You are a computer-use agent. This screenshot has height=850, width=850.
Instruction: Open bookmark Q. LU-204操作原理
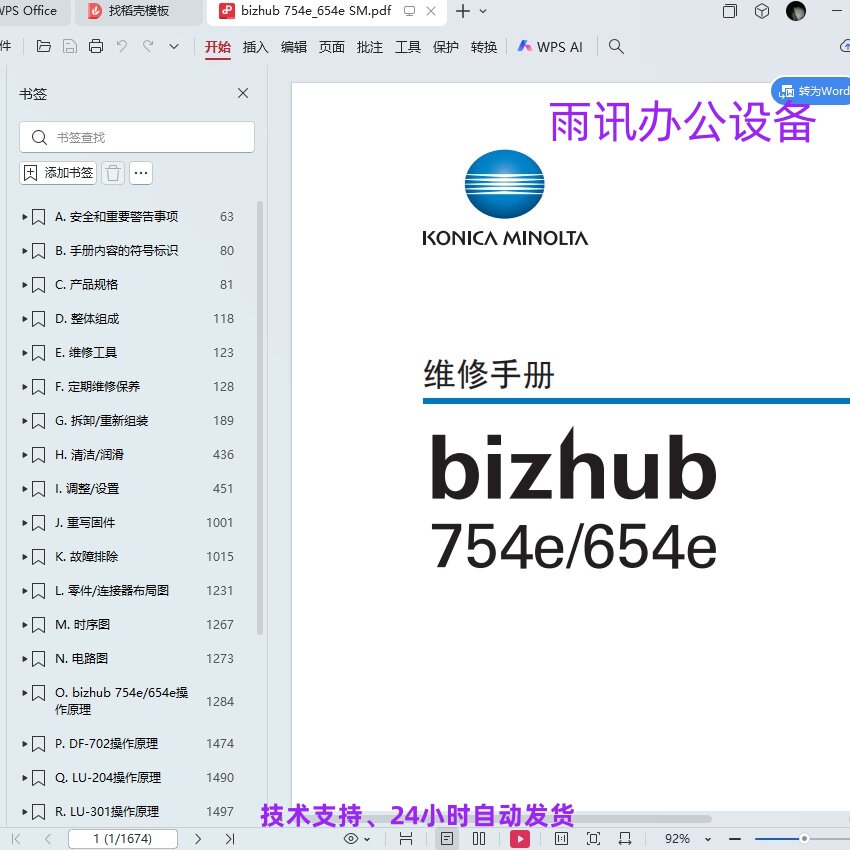(108, 778)
